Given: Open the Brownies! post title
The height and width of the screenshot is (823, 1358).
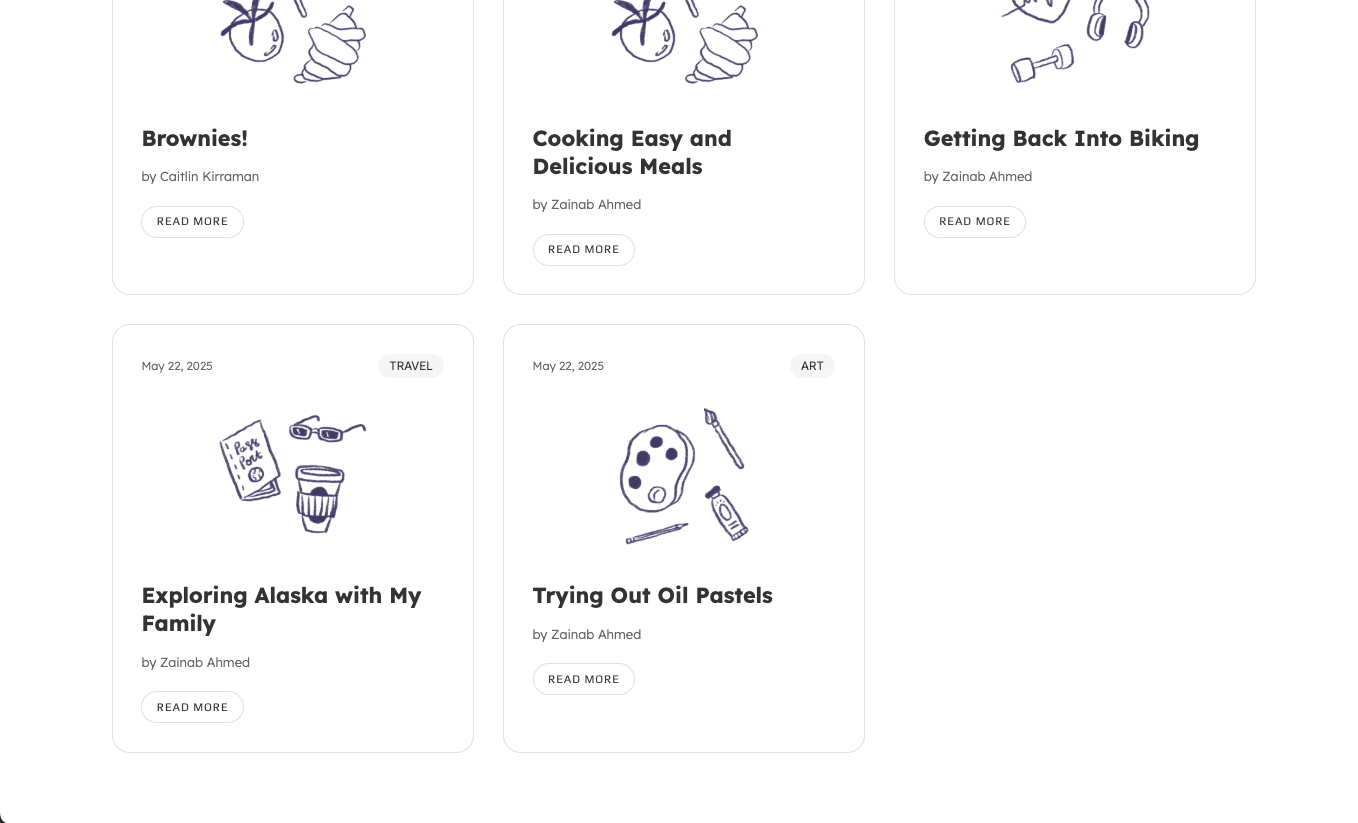Looking at the screenshot, I should [194, 138].
